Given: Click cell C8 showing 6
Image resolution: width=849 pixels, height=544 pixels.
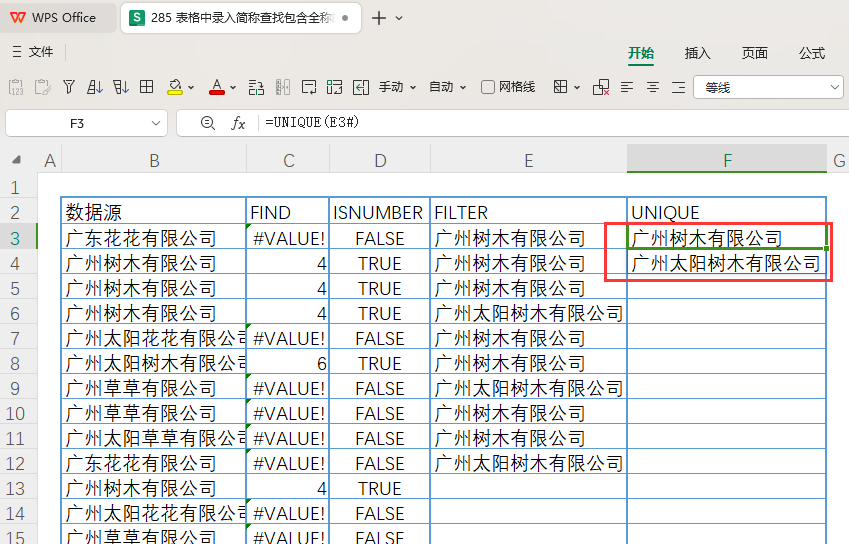Looking at the screenshot, I should click(288, 363).
